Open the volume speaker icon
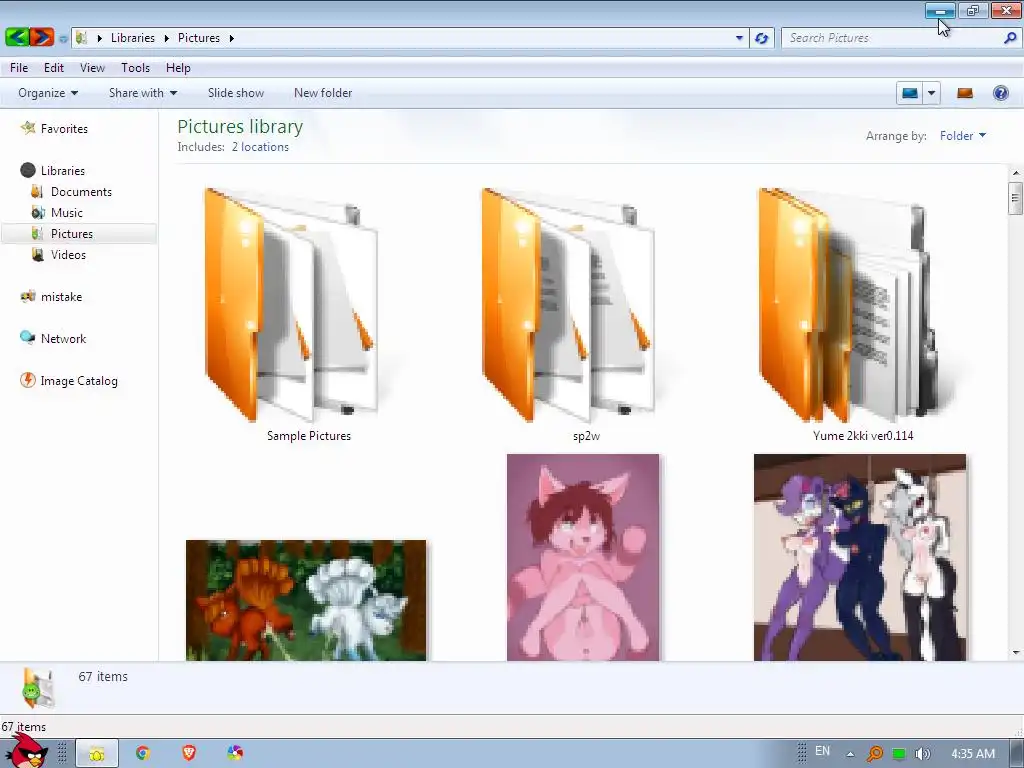1024x768 pixels. click(x=922, y=754)
